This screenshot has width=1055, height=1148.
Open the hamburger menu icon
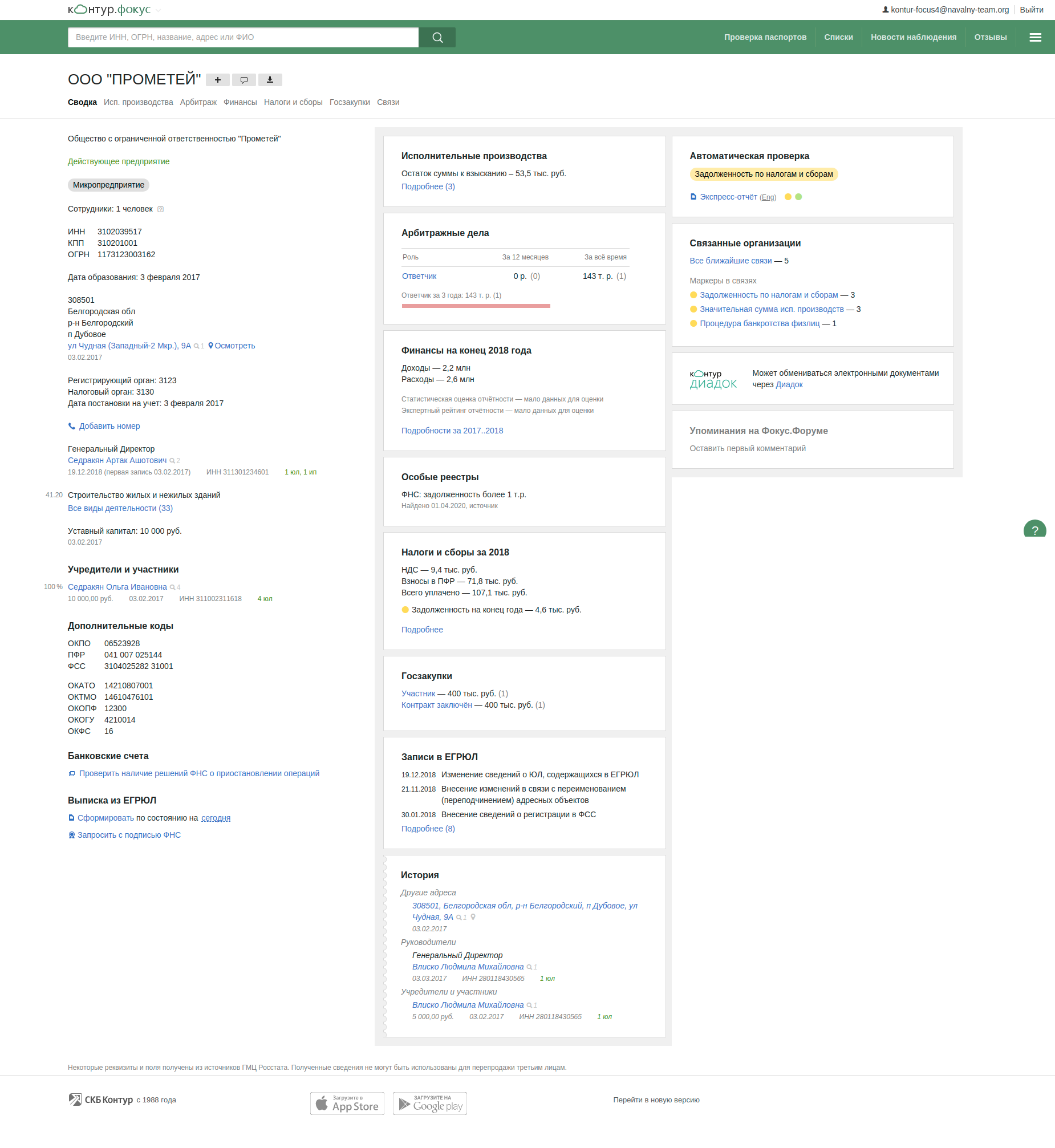pos(1034,37)
